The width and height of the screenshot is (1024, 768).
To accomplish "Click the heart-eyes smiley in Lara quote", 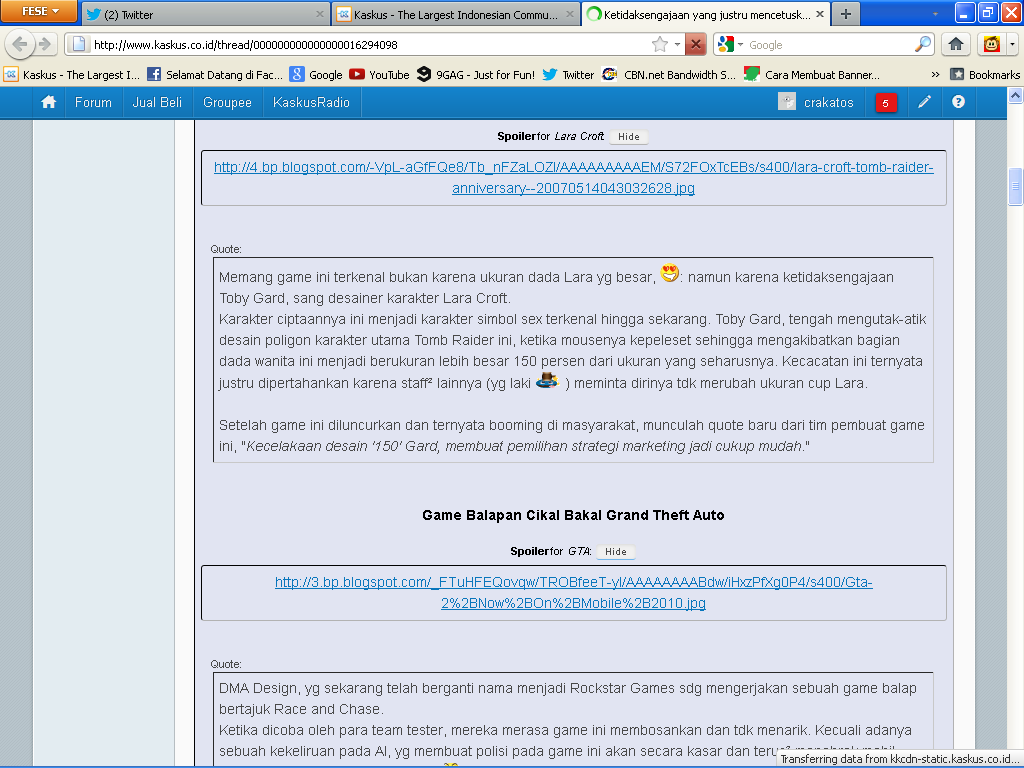I will pyautogui.click(x=669, y=273).
